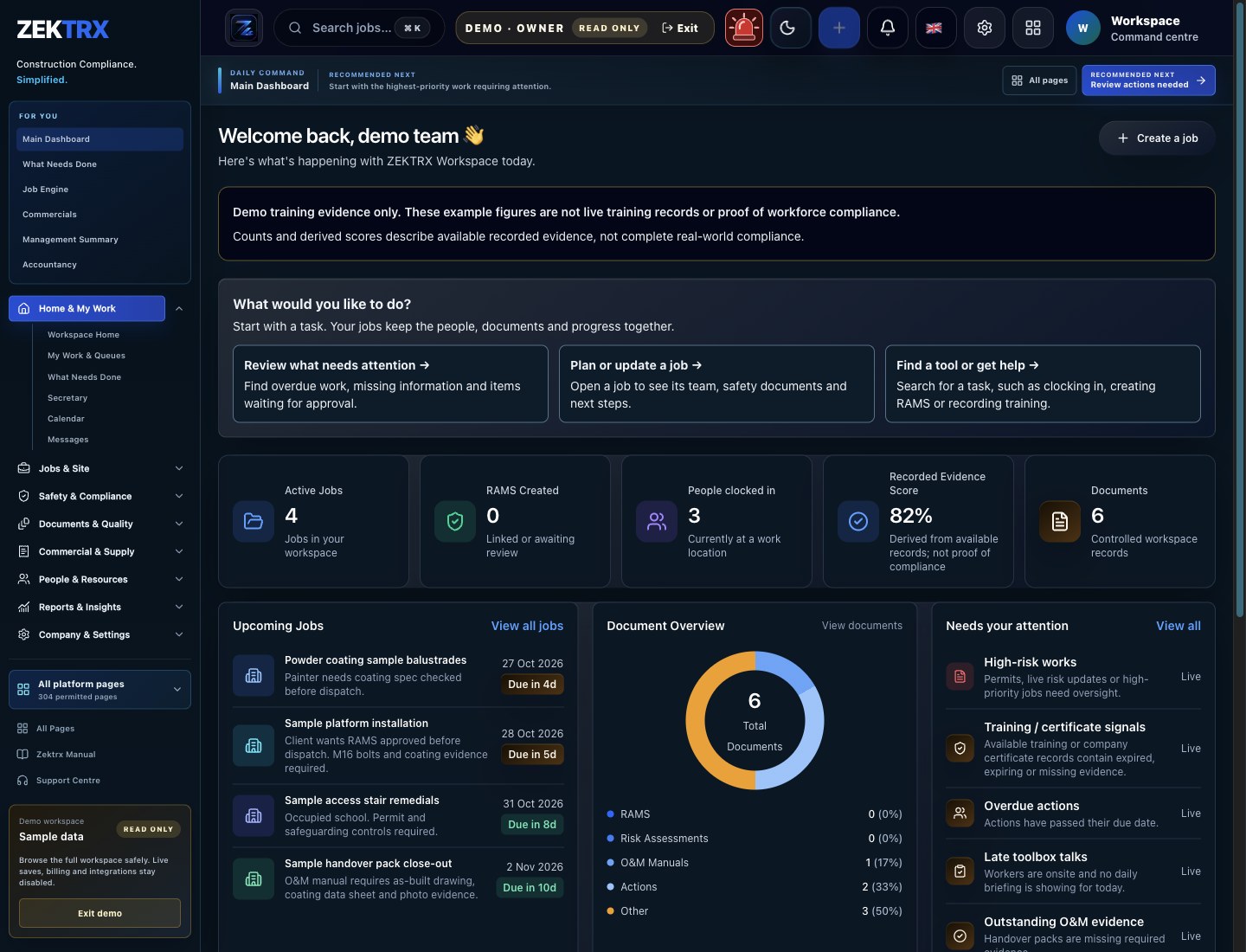
Task: Click the RAMS Created shield icon
Action: coord(455,521)
